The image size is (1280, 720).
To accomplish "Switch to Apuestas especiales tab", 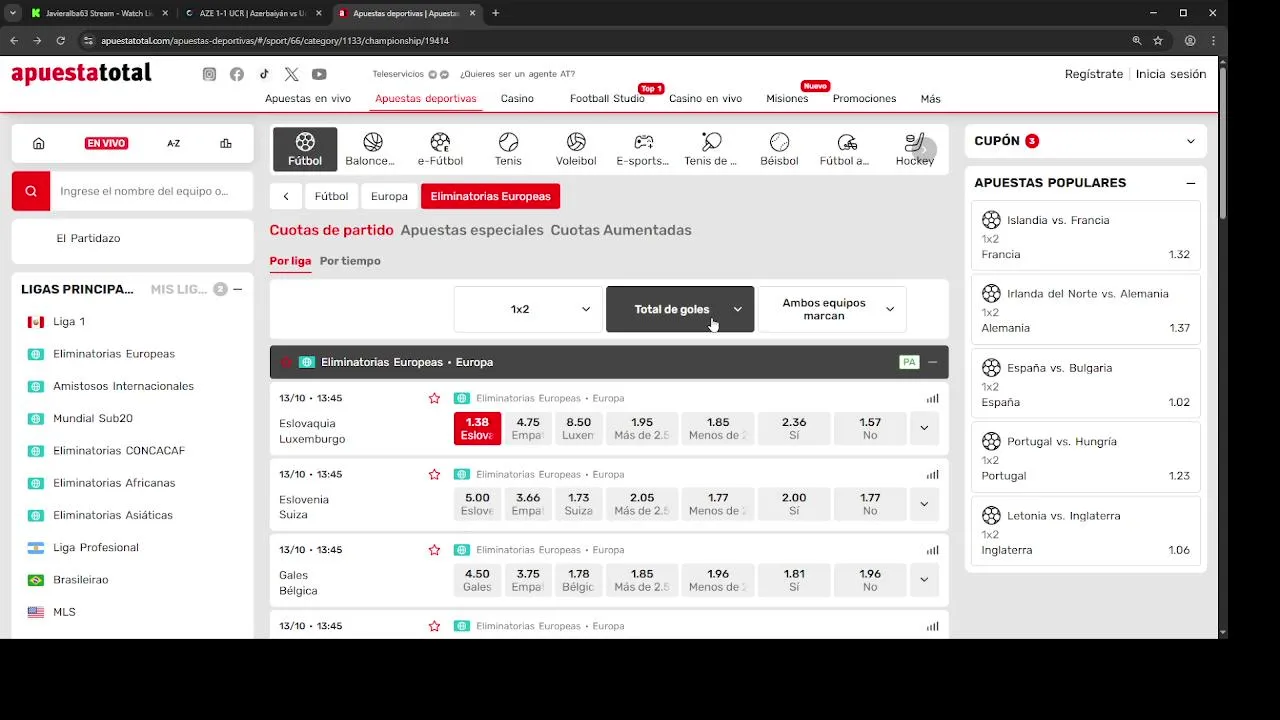I will point(472,230).
